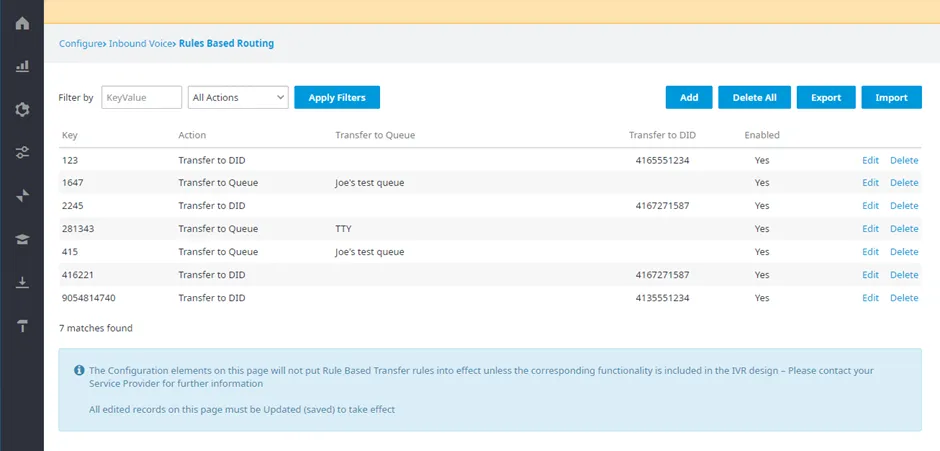Image resolution: width=940 pixels, height=451 pixels.
Task: Edit the rule with key 416221
Action: pos(870,275)
